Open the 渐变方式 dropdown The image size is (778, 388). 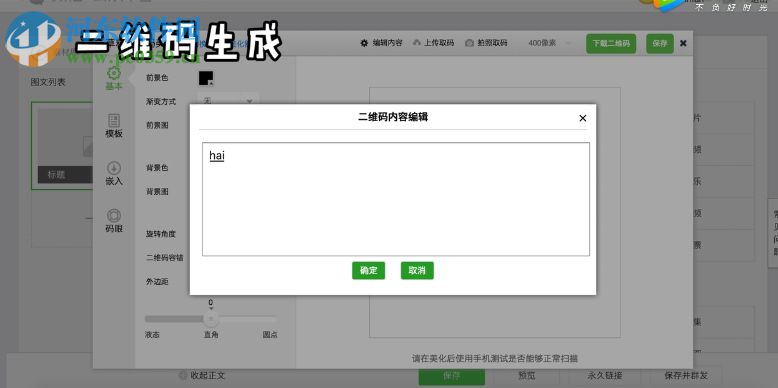click(x=228, y=101)
